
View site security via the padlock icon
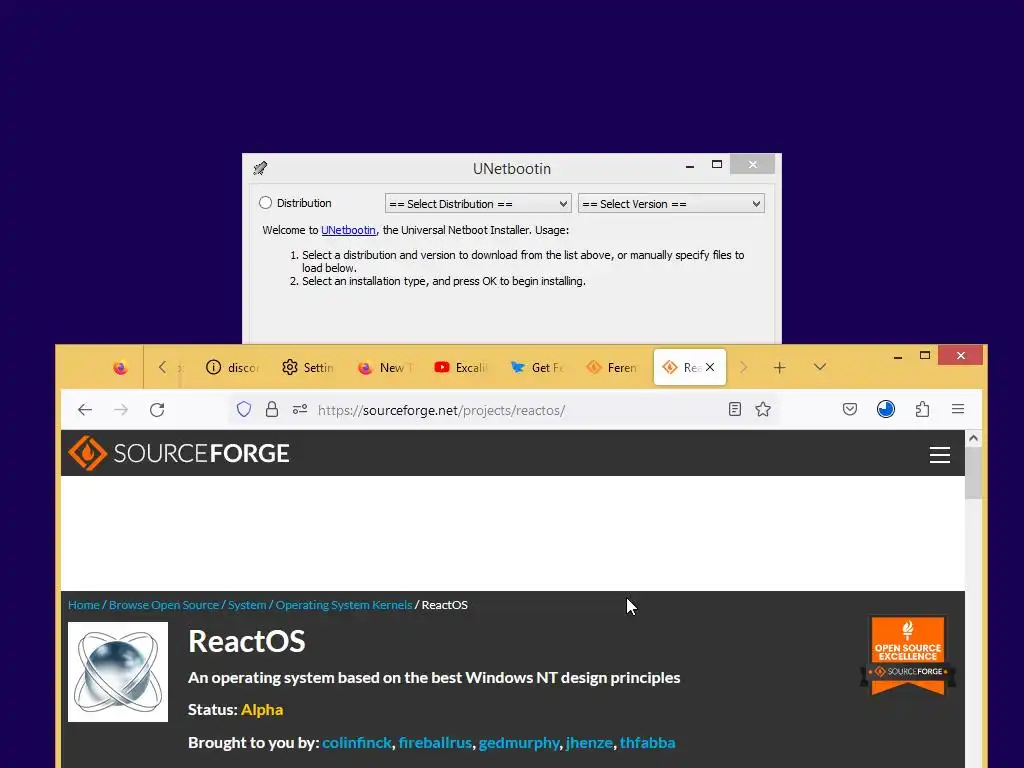click(x=272, y=409)
